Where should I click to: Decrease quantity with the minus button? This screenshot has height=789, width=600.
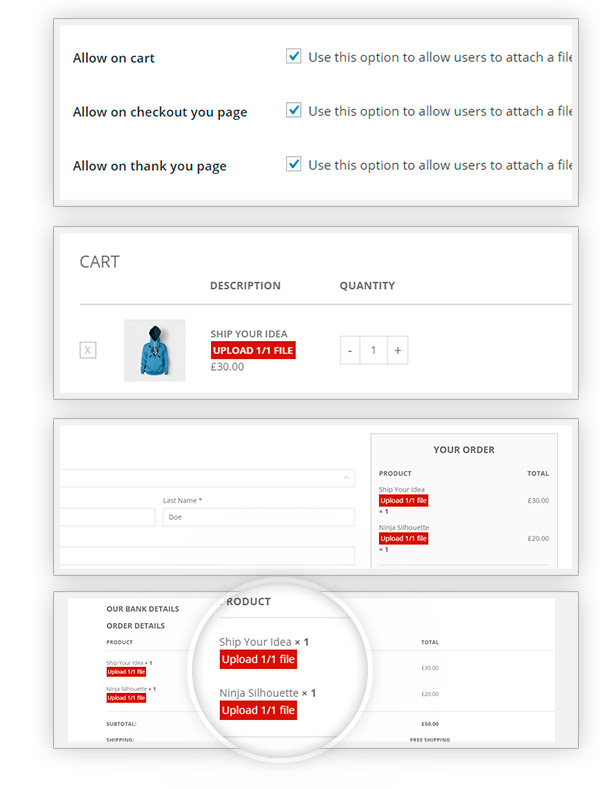(x=350, y=350)
